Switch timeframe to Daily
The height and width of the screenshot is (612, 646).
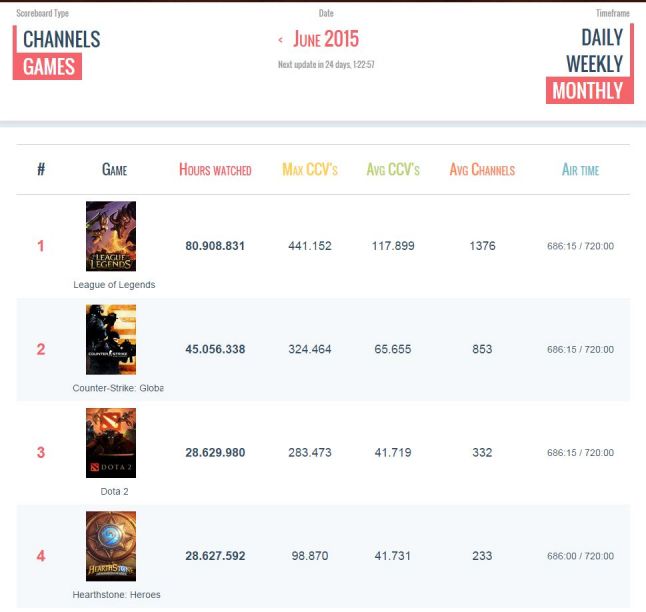602,37
